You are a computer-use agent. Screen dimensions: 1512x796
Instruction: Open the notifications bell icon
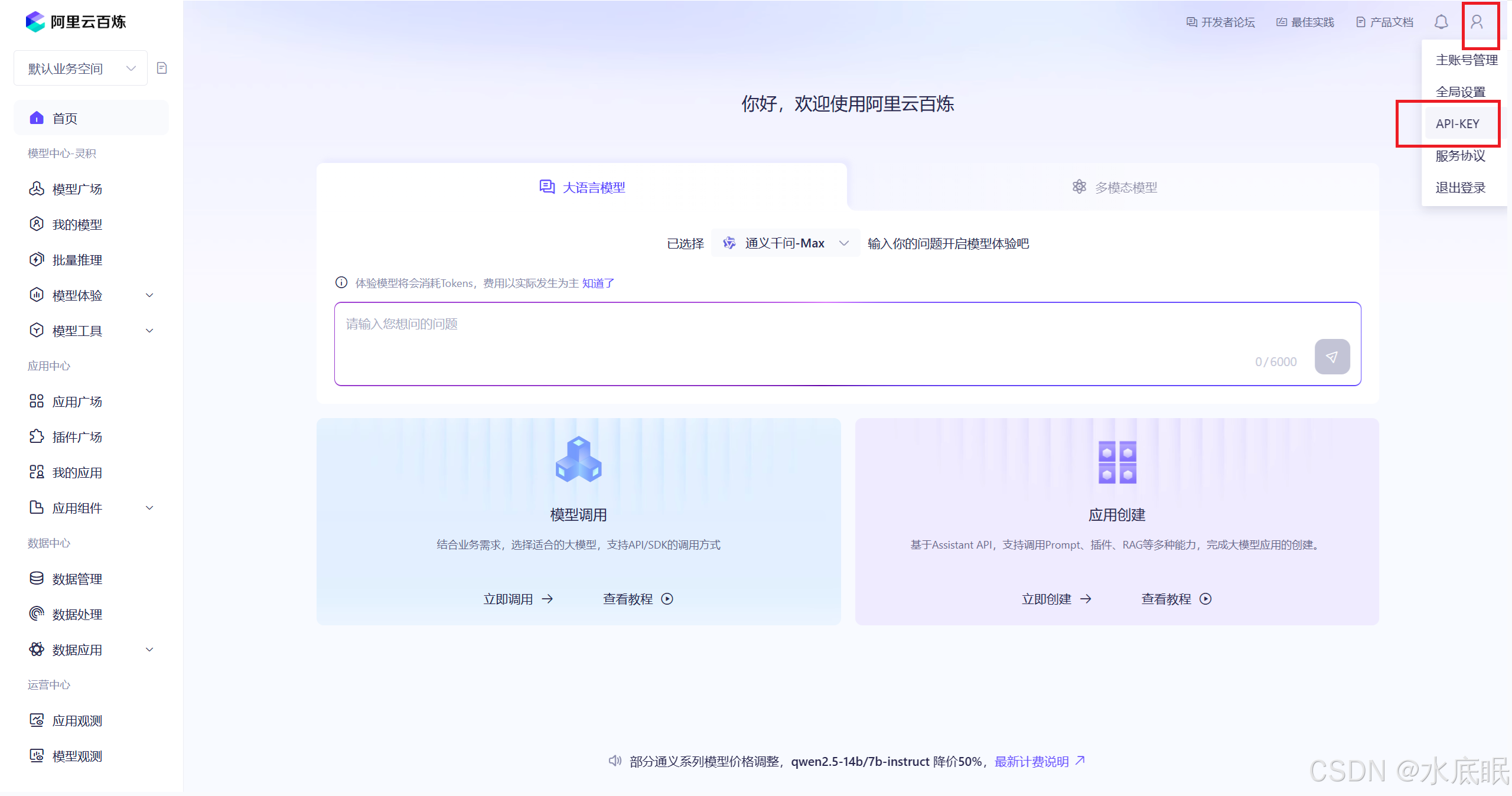(1441, 22)
